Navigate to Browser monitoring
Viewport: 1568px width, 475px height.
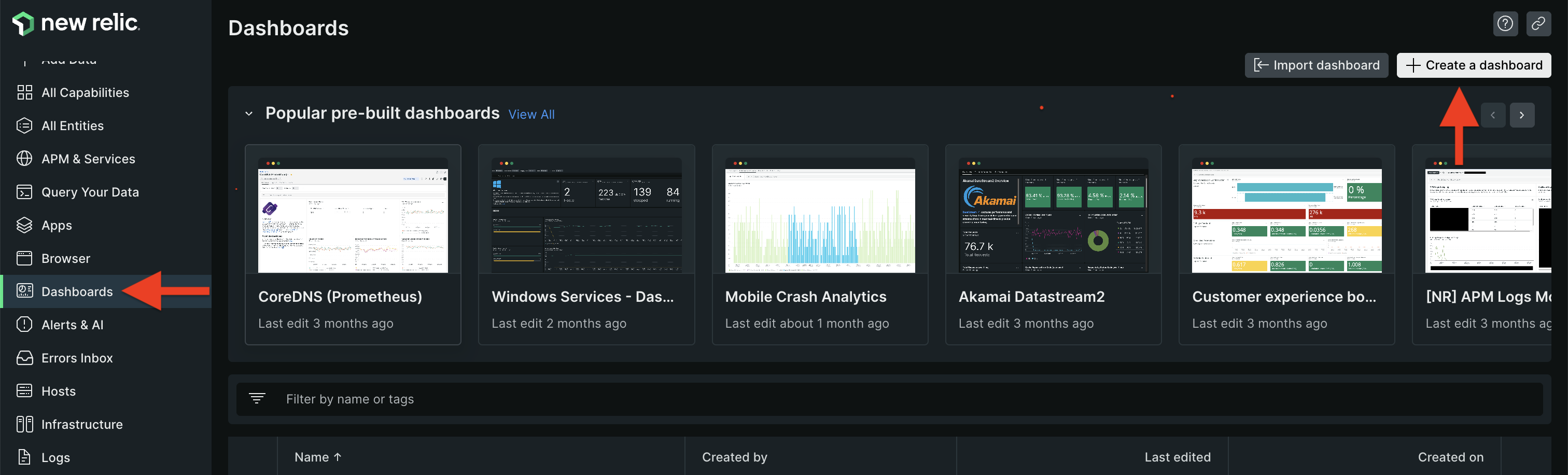(x=66, y=258)
